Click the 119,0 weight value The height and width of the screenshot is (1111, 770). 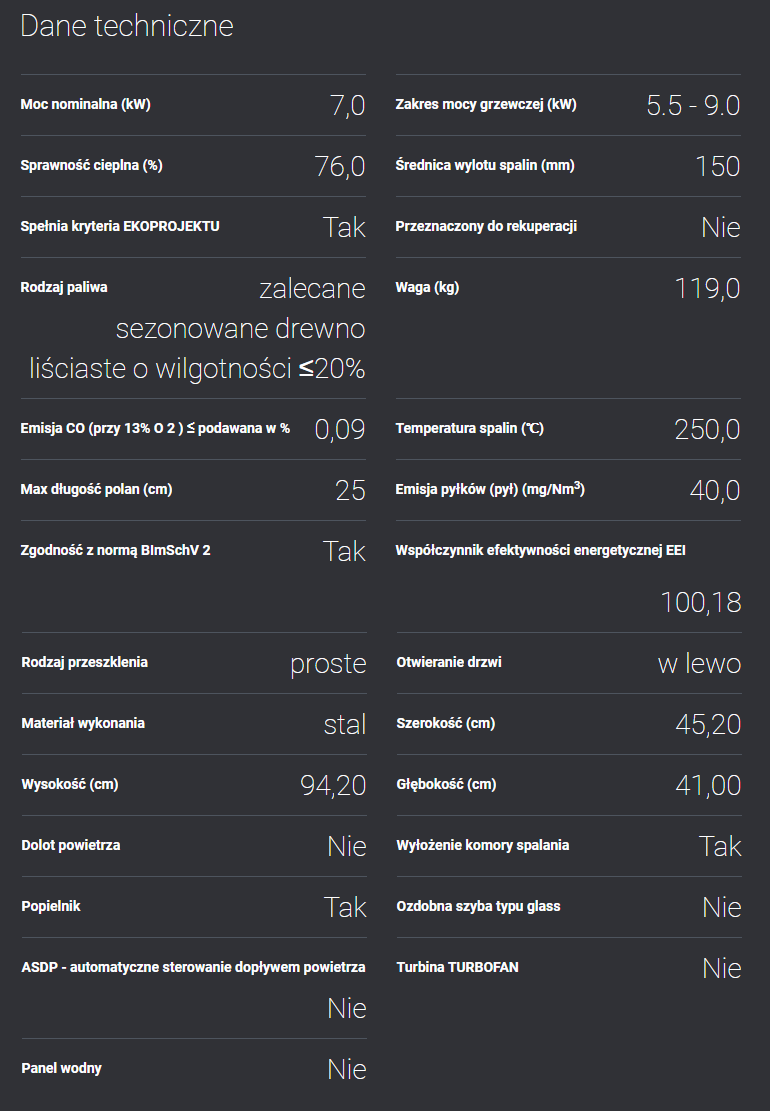[708, 288]
